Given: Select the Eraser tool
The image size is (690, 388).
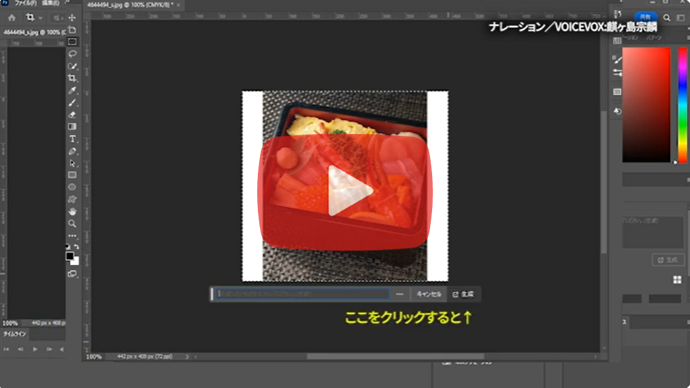Looking at the screenshot, I should (72, 114).
